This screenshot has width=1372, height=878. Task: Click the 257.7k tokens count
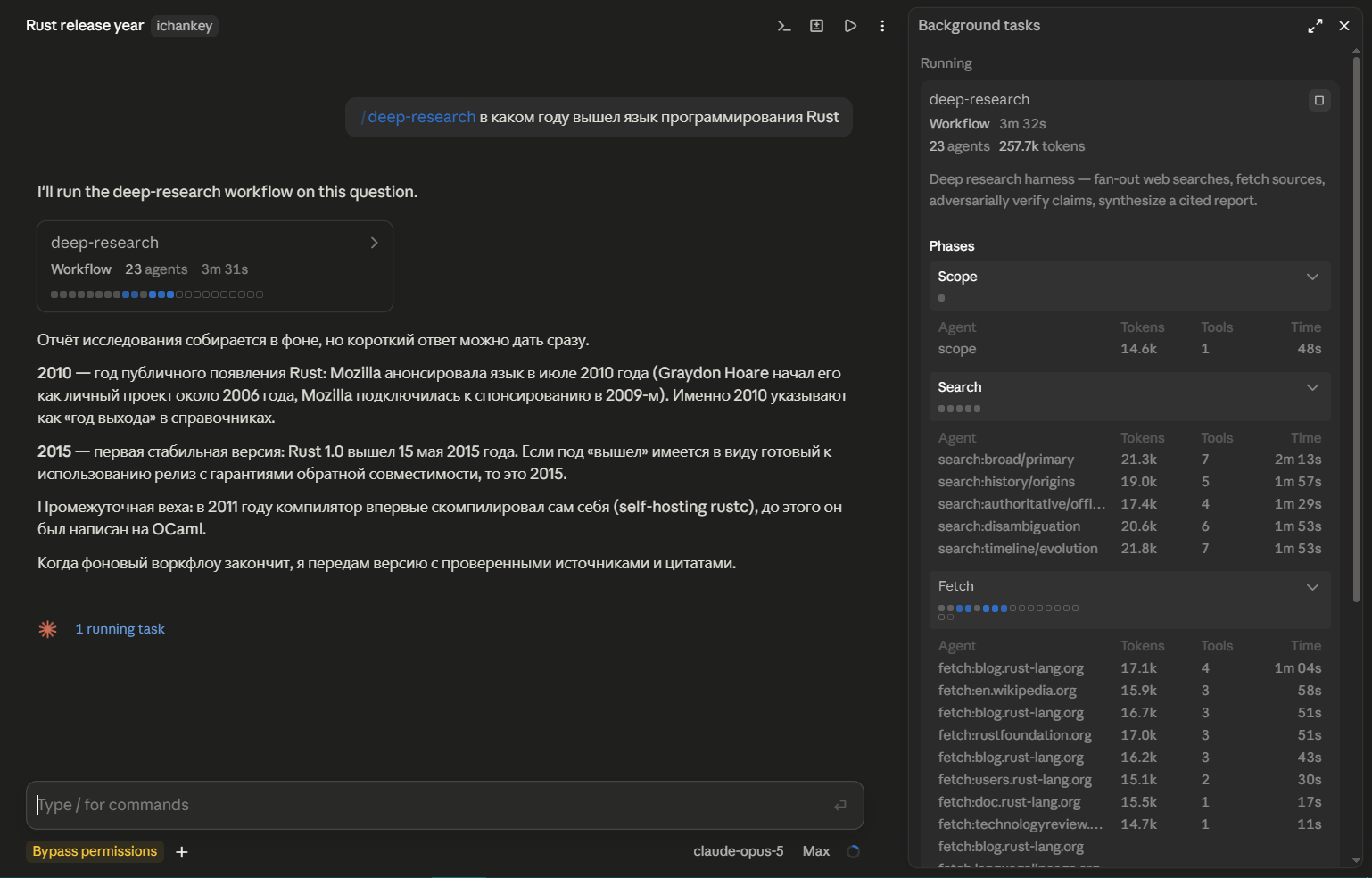click(x=1042, y=146)
